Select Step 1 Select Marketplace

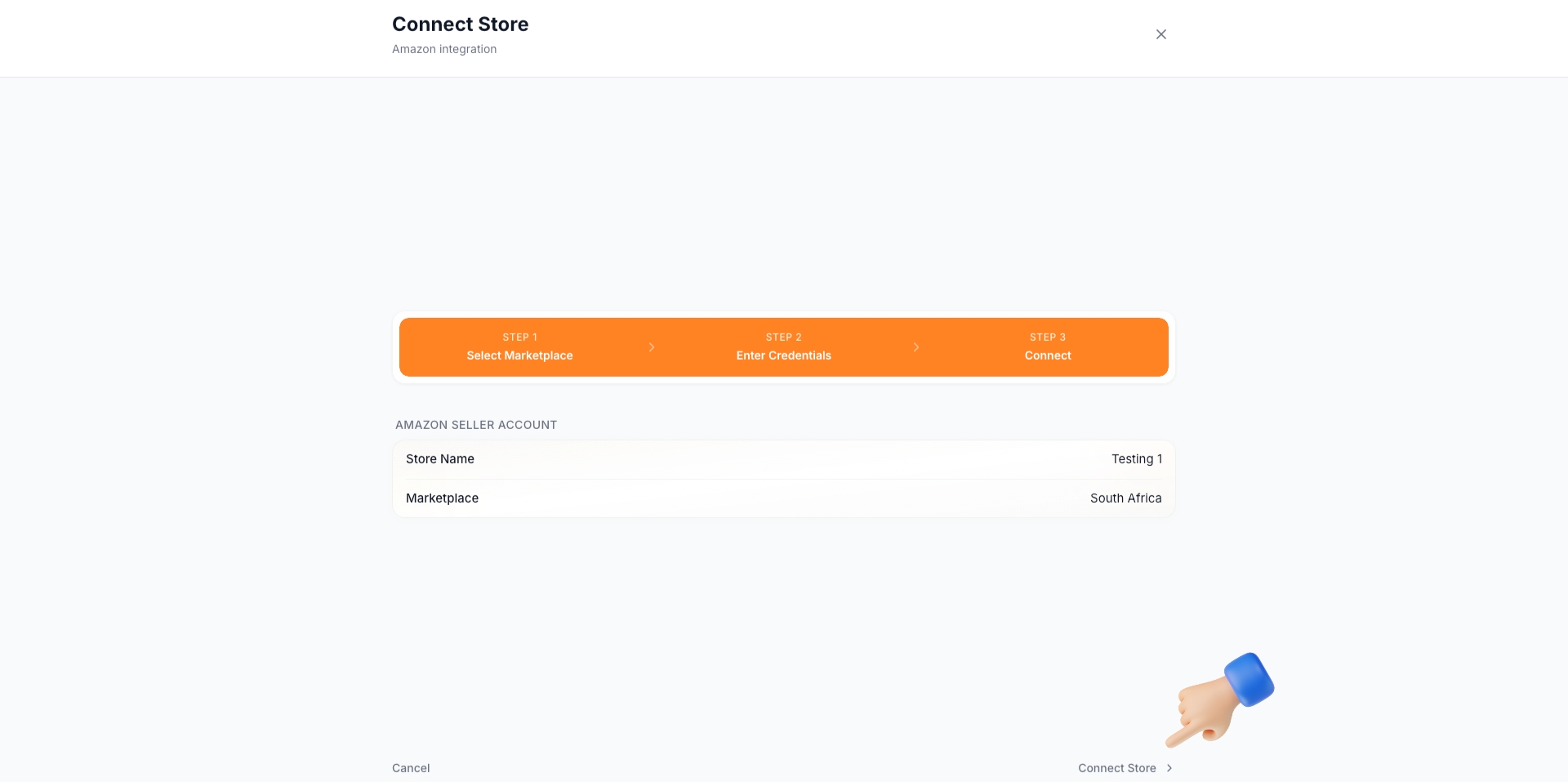point(519,347)
